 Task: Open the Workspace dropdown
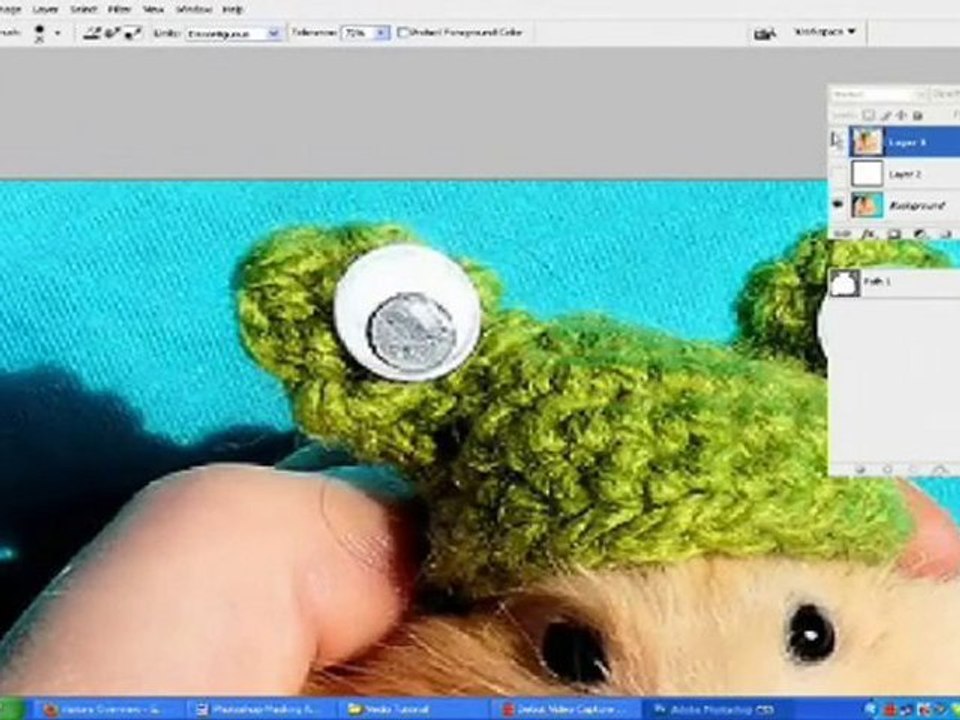(x=824, y=32)
